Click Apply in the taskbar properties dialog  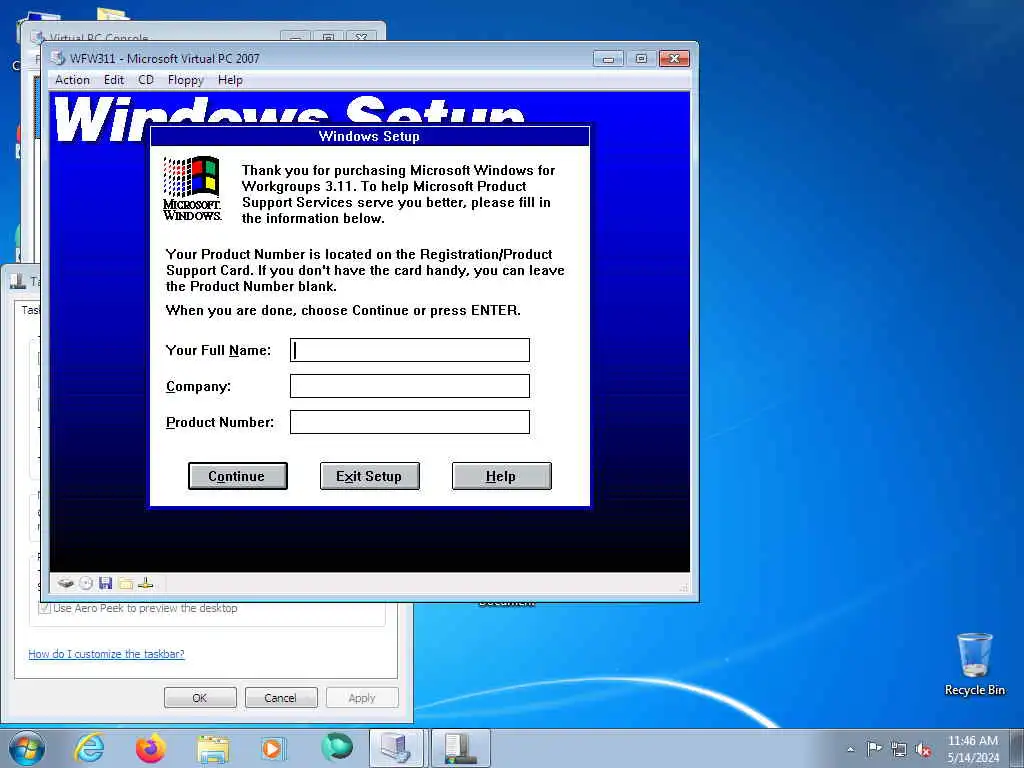pyautogui.click(x=362, y=697)
